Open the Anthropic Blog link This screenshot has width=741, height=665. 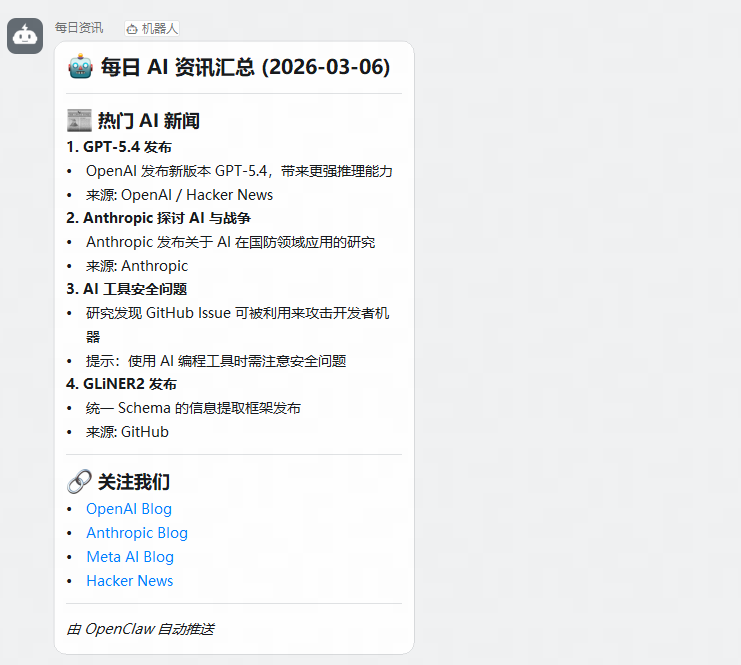(137, 533)
